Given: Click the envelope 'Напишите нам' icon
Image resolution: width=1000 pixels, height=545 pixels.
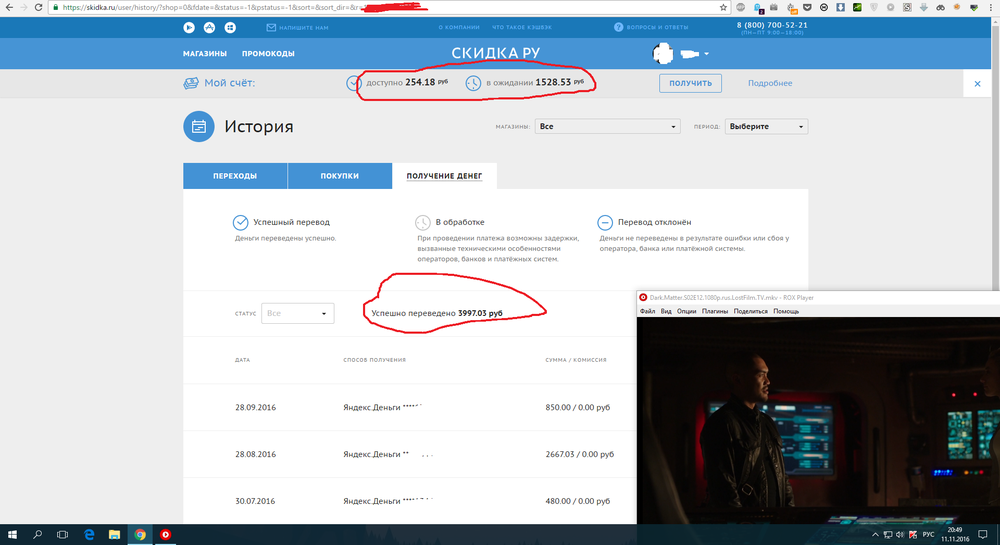Looking at the screenshot, I should (x=271, y=27).
